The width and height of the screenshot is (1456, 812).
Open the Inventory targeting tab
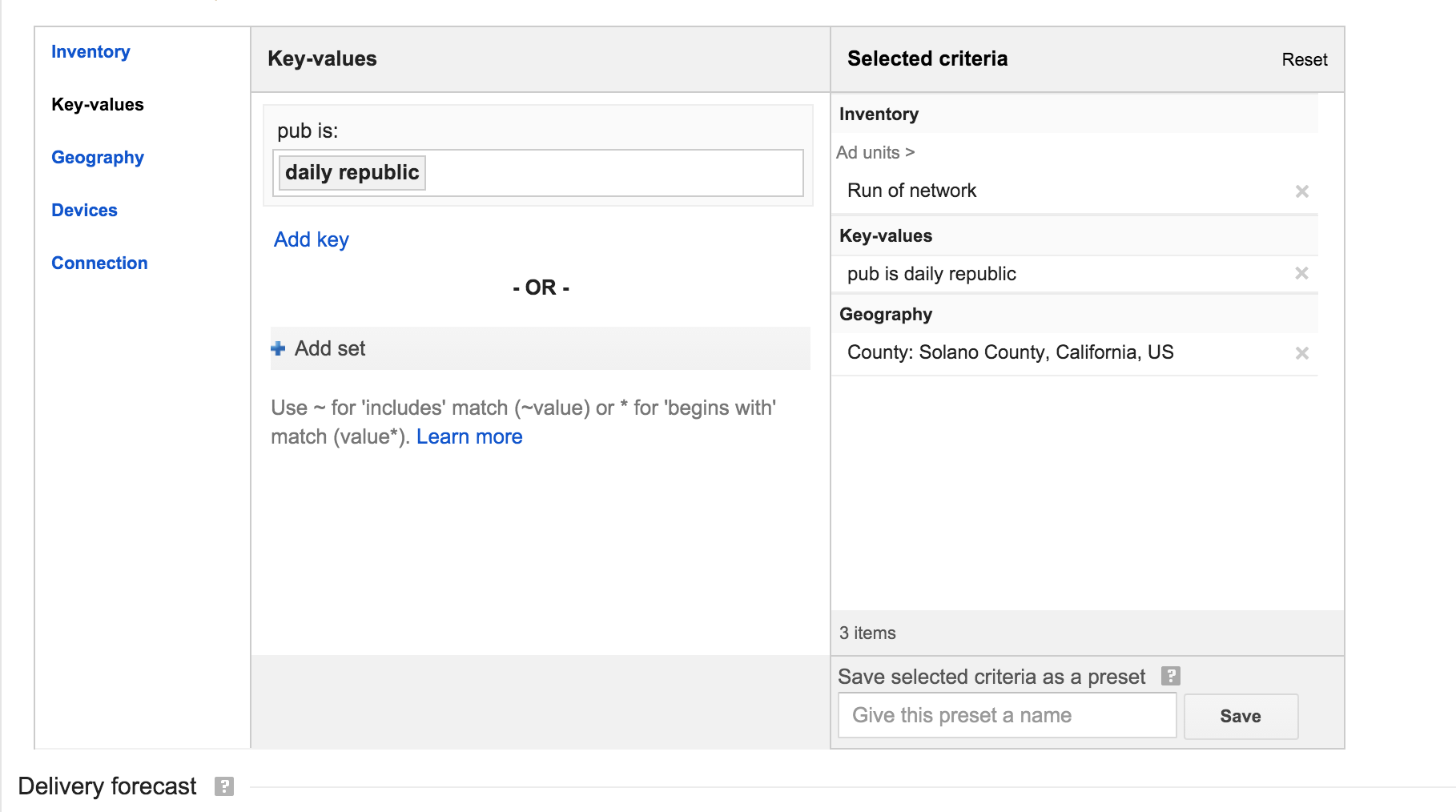pyautogui.click(x=90, y=52)
